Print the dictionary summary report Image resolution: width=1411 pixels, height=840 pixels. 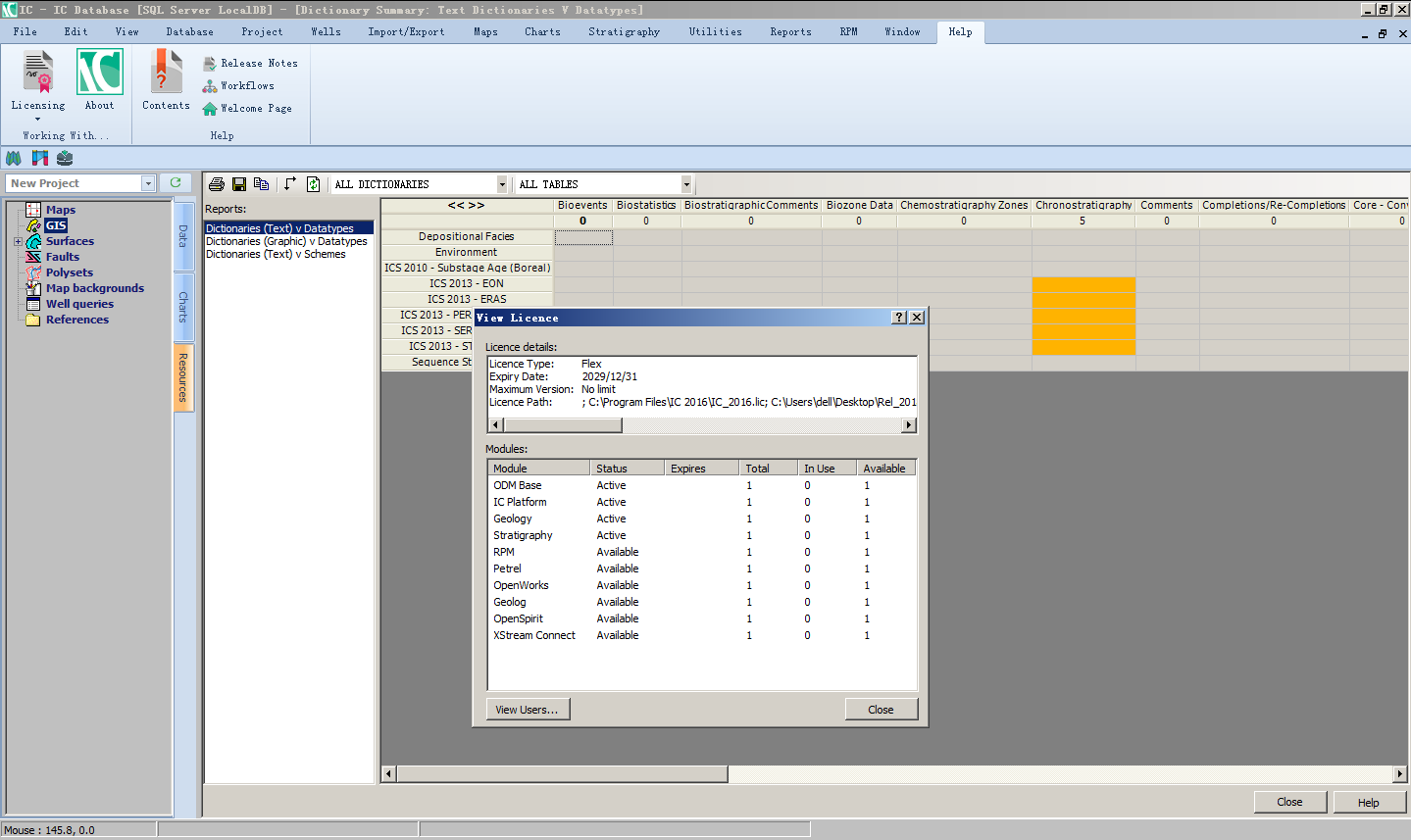(217, 184)
